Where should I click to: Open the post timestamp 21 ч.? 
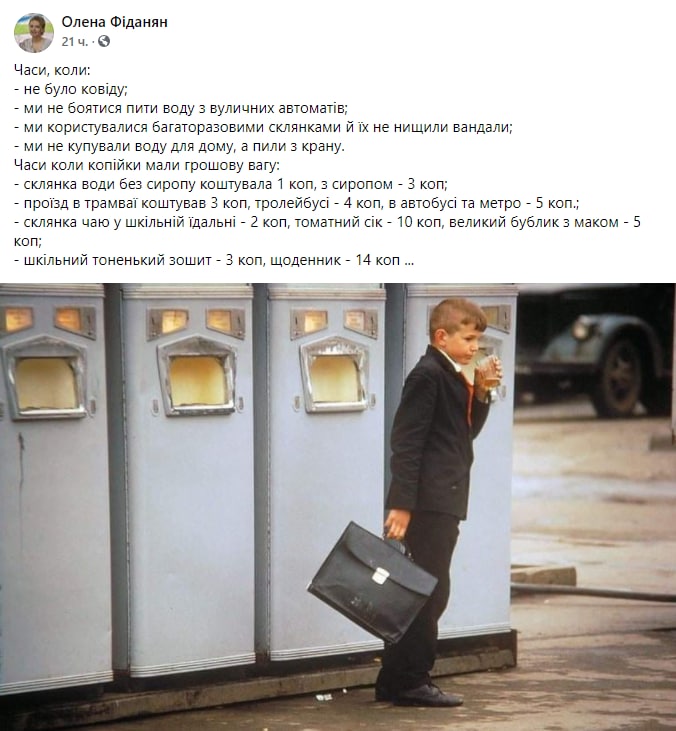click(75, 42)
